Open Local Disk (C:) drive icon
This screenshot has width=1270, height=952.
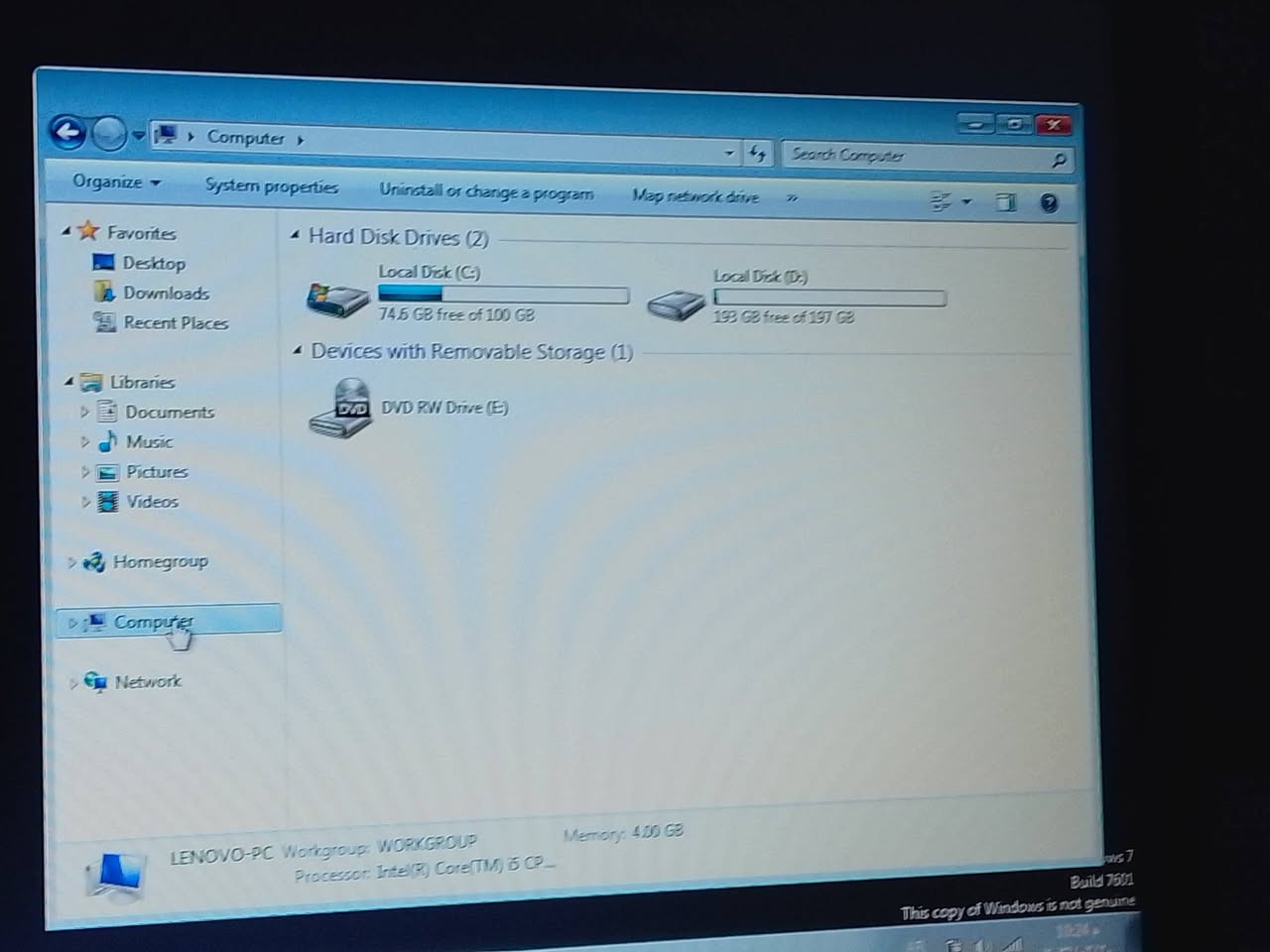point(337,296)
